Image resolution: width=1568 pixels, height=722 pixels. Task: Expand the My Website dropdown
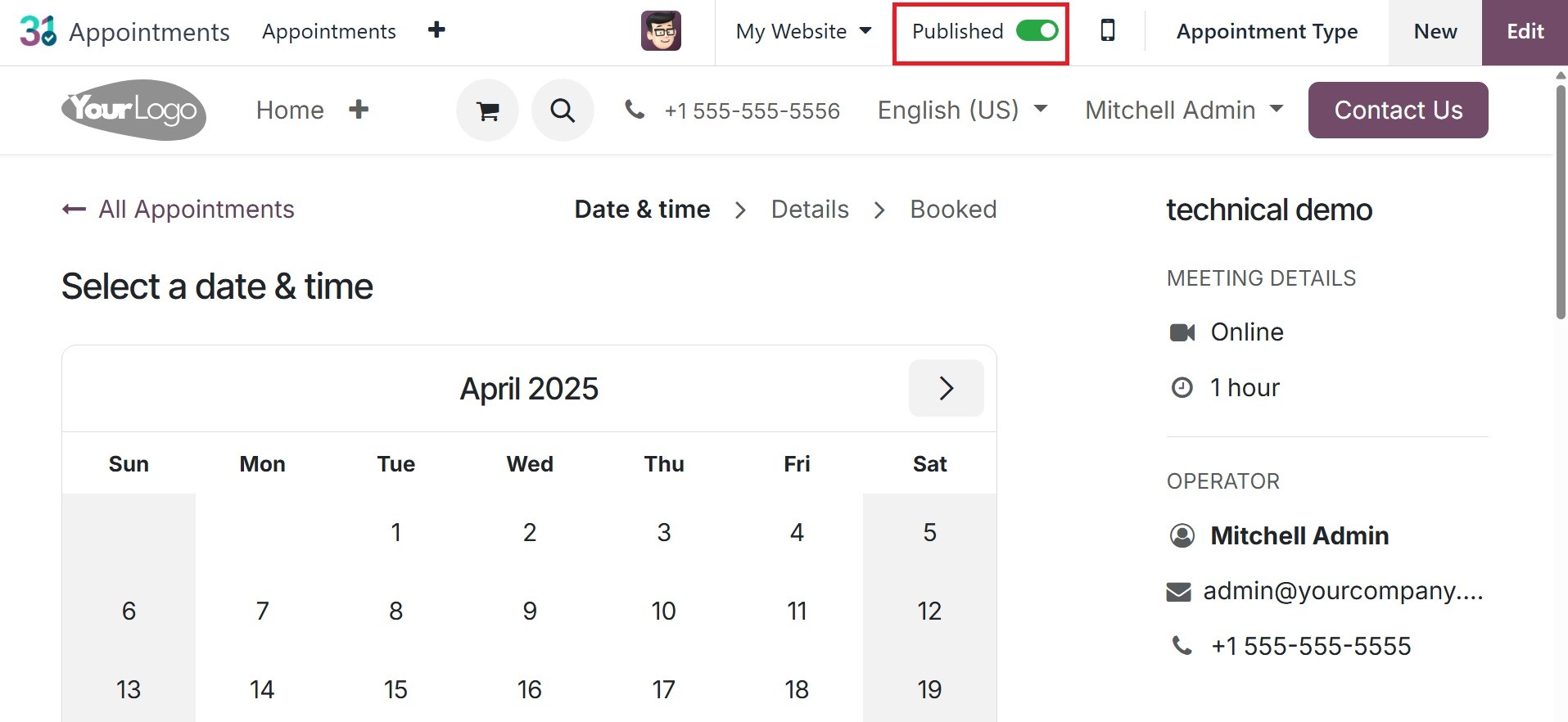pyautogui.click(x=803, y=31)
